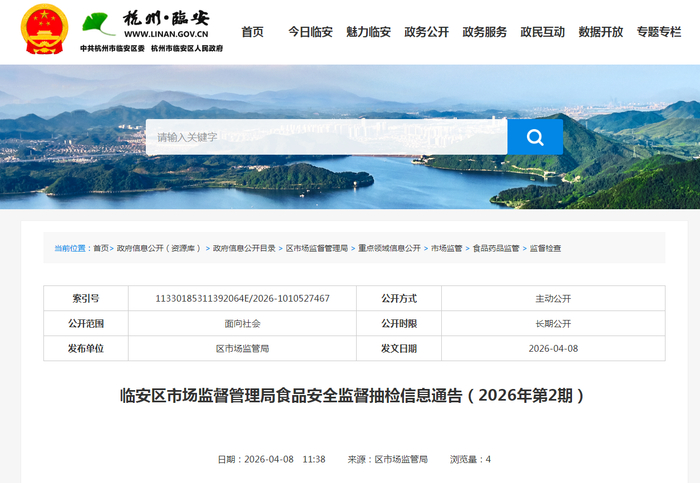Click 区市场监督管理局 breadcrumb link

tap(317, 248)
